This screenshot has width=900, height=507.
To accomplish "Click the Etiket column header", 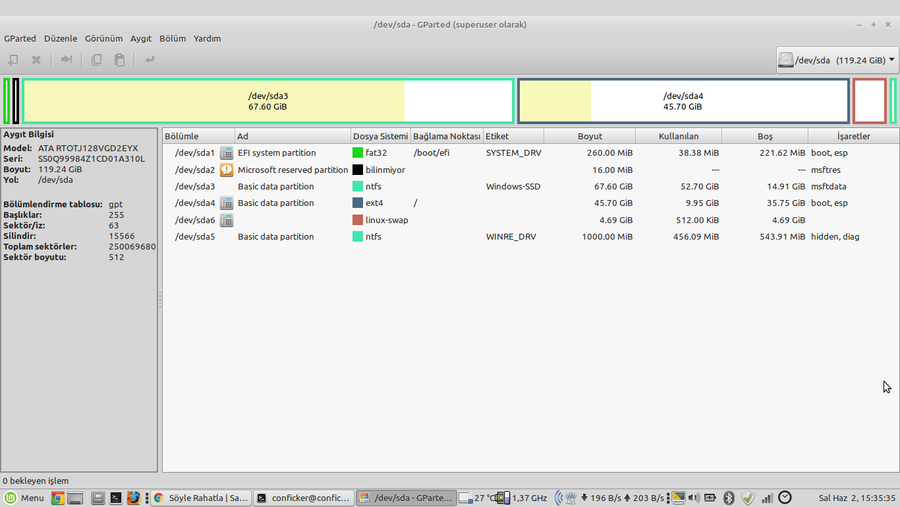I will [513, 136].
